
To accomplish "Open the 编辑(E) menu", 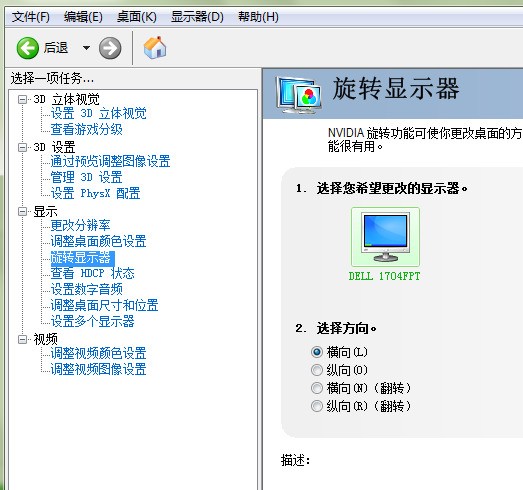I will 83,17.
